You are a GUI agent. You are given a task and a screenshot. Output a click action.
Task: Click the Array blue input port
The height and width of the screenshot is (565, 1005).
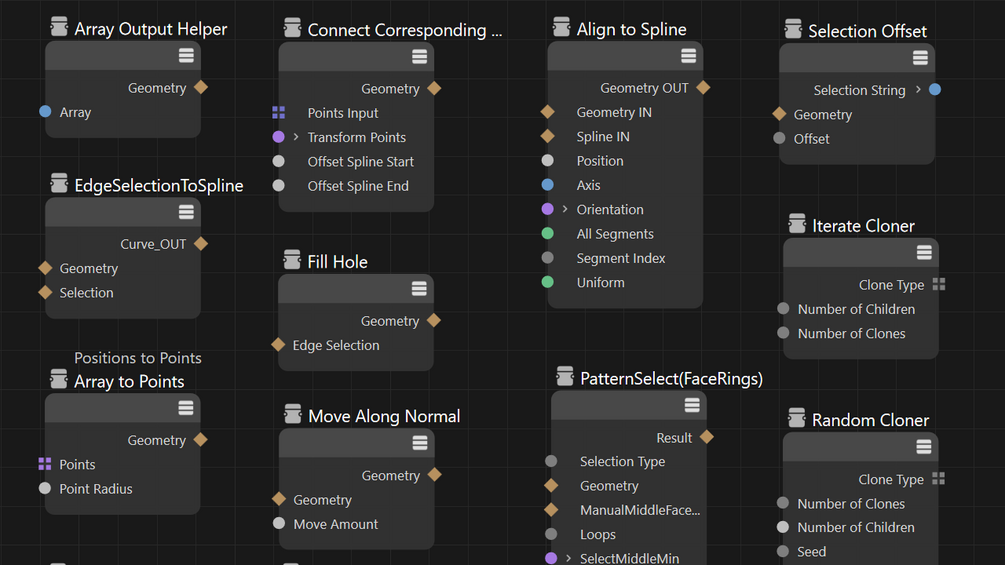(x=45, y=112)
